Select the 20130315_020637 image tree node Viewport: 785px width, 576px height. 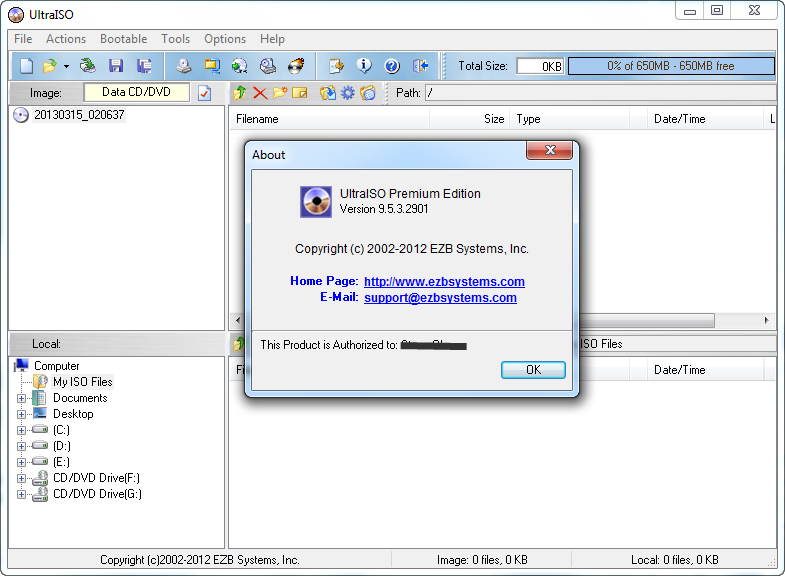point(79,115)
